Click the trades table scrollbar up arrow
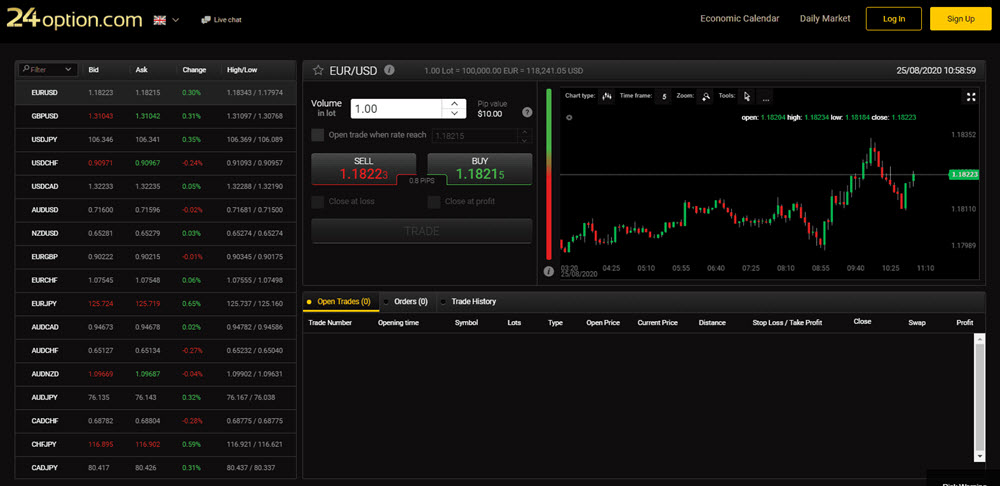Screen dimensions: 1000x486 (980, 339)
